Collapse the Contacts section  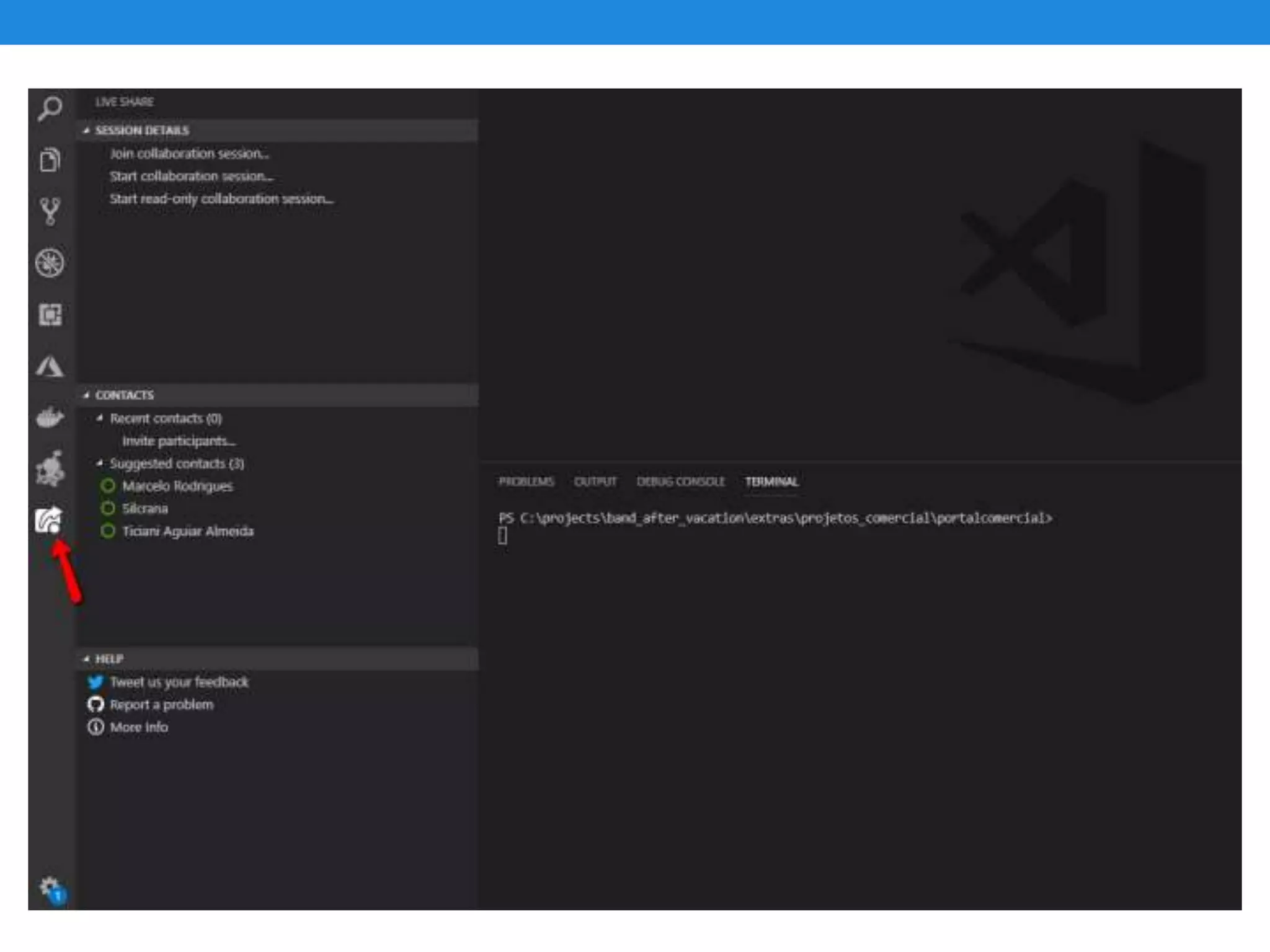click(124, 395)
